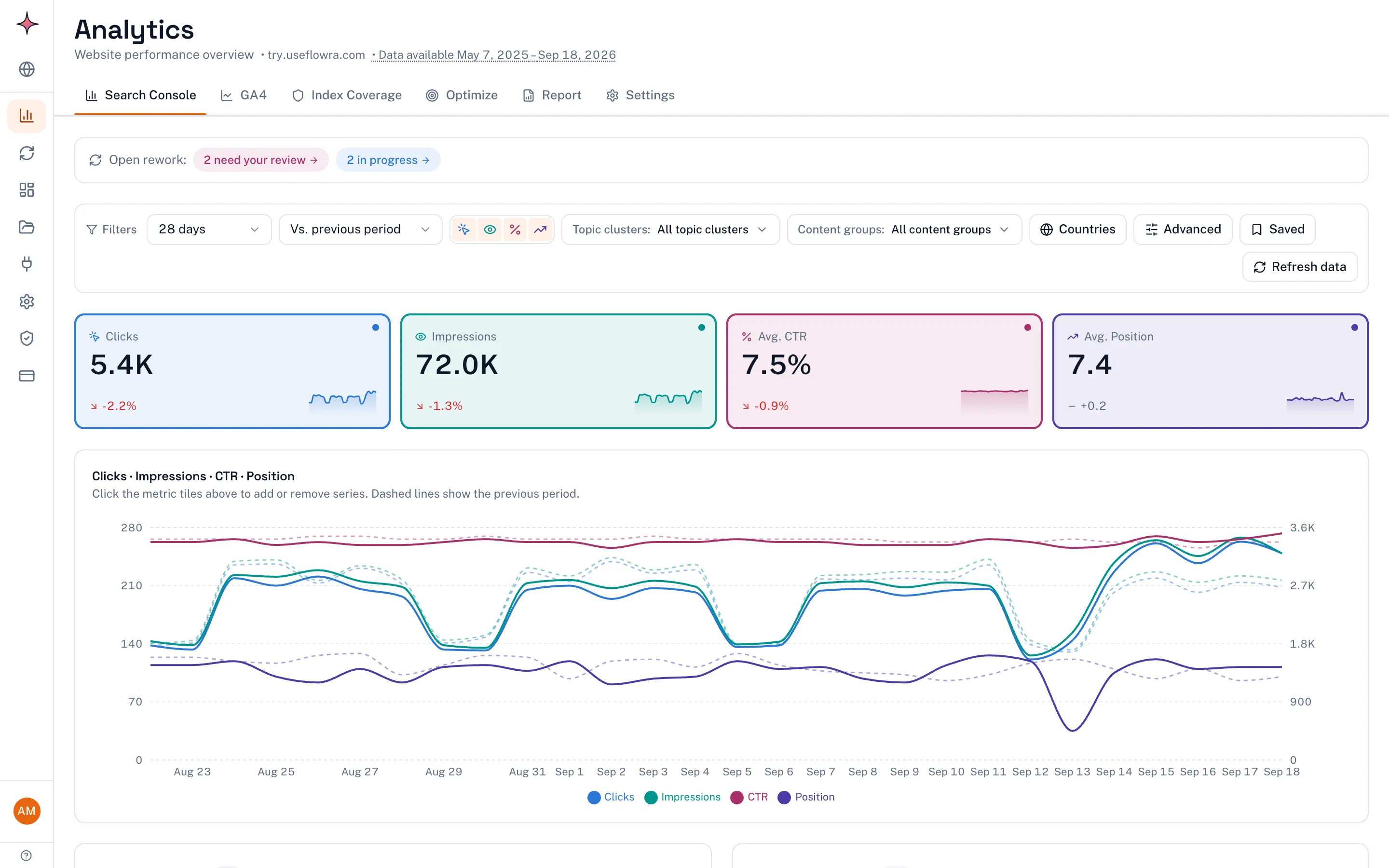This screenshot has width=1389, height=868.
Task: Open the folder sidebar icon
Action: (27, 227)
